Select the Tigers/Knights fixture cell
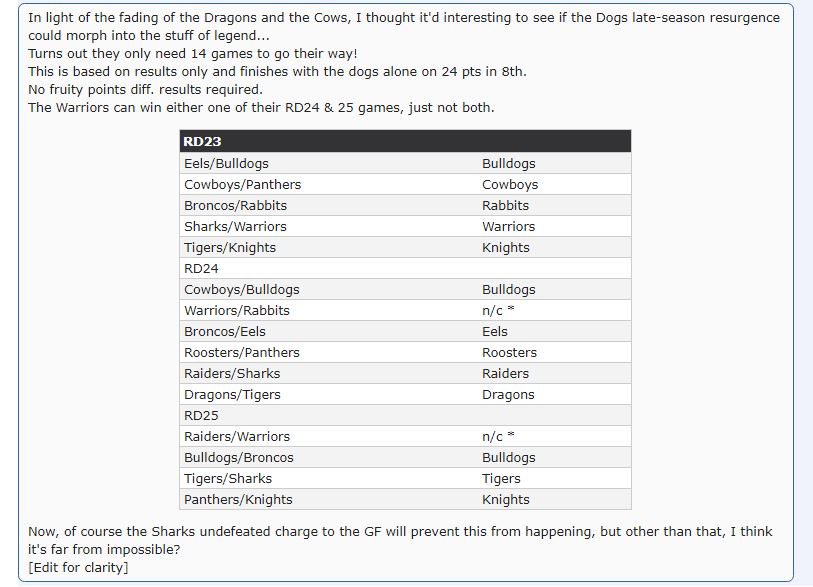Screen dimensions: 813x587 point(230,247)
